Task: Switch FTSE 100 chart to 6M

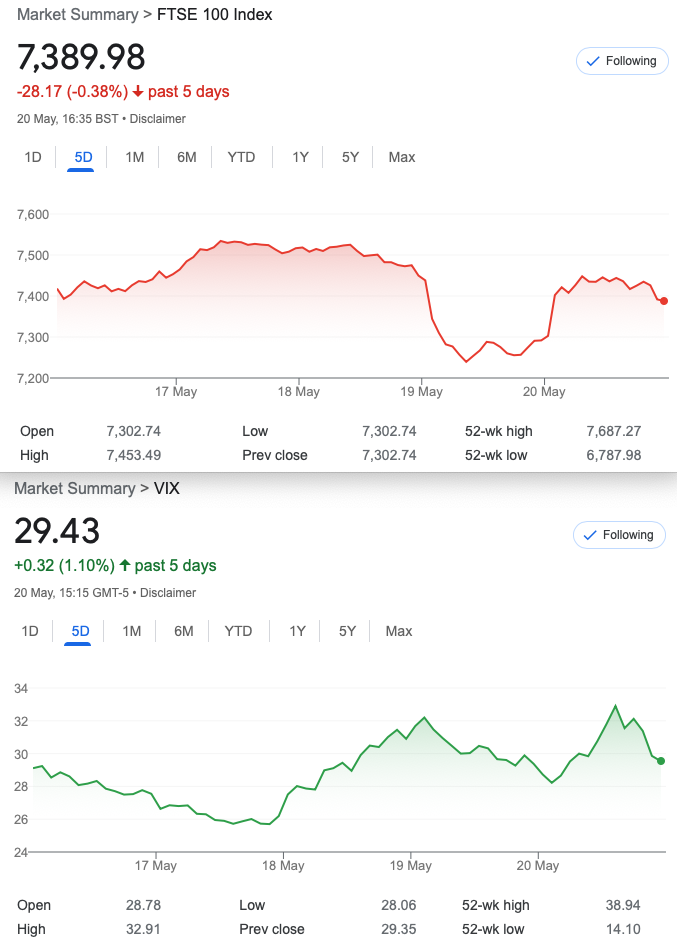Action: click(x=186, y=158)
